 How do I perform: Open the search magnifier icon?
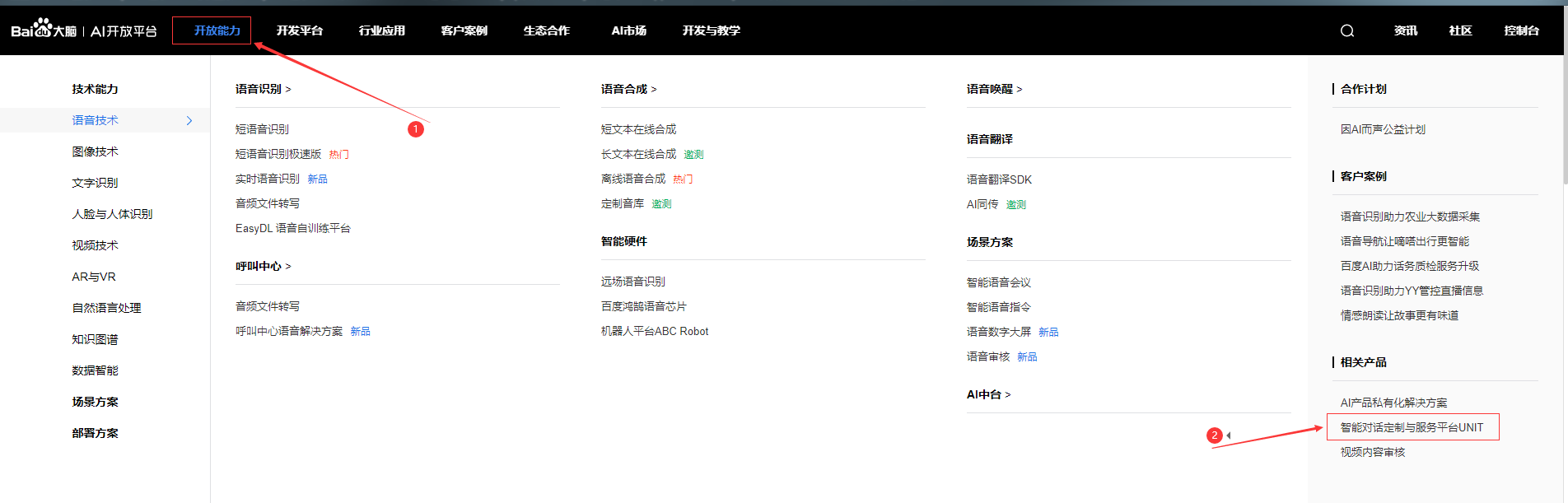tap(1347, 30)
